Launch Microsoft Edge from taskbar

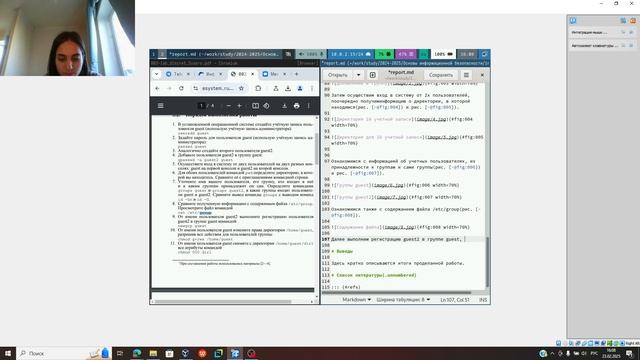(137, 353)
